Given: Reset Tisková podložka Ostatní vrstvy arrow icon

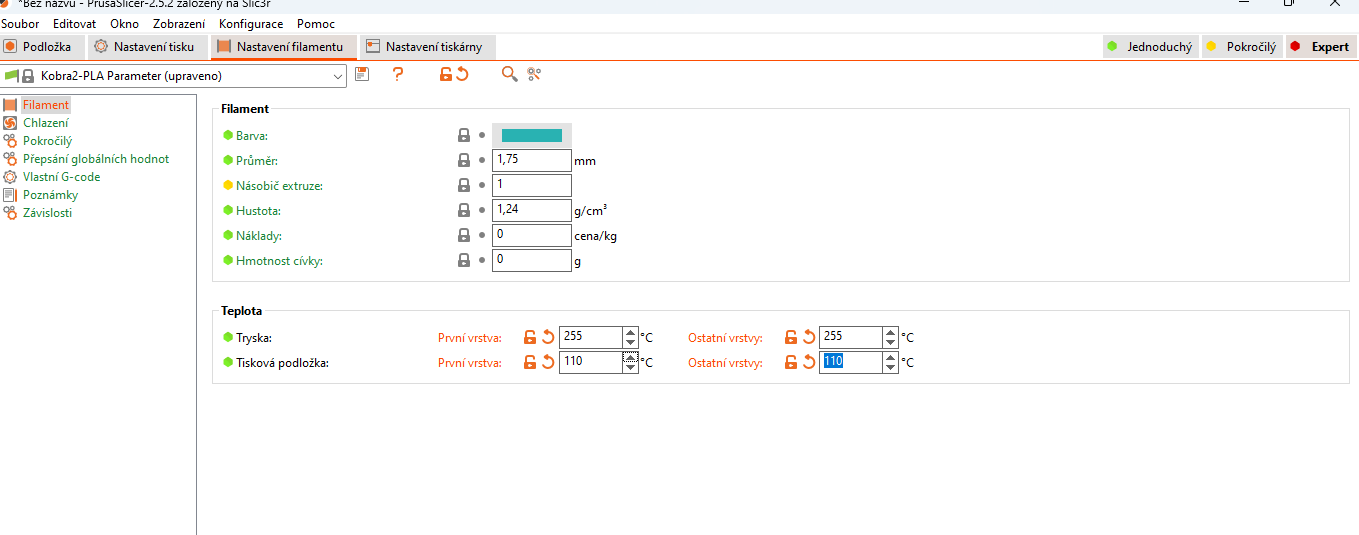Looking at the screenshot, I should click(x=809, y=362).
